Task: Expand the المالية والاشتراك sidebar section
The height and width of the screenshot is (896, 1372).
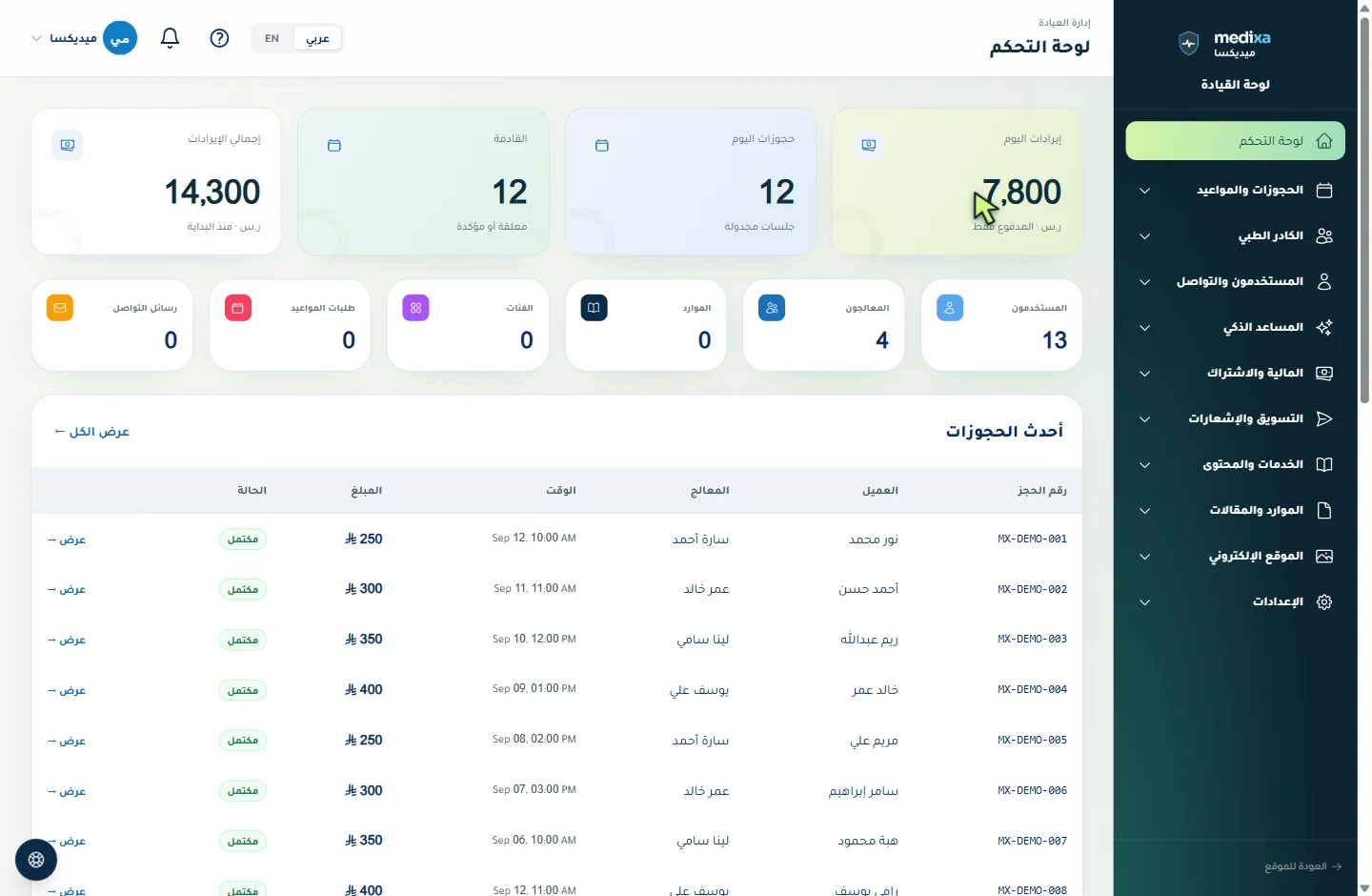Action: [x=1236, y=374]
